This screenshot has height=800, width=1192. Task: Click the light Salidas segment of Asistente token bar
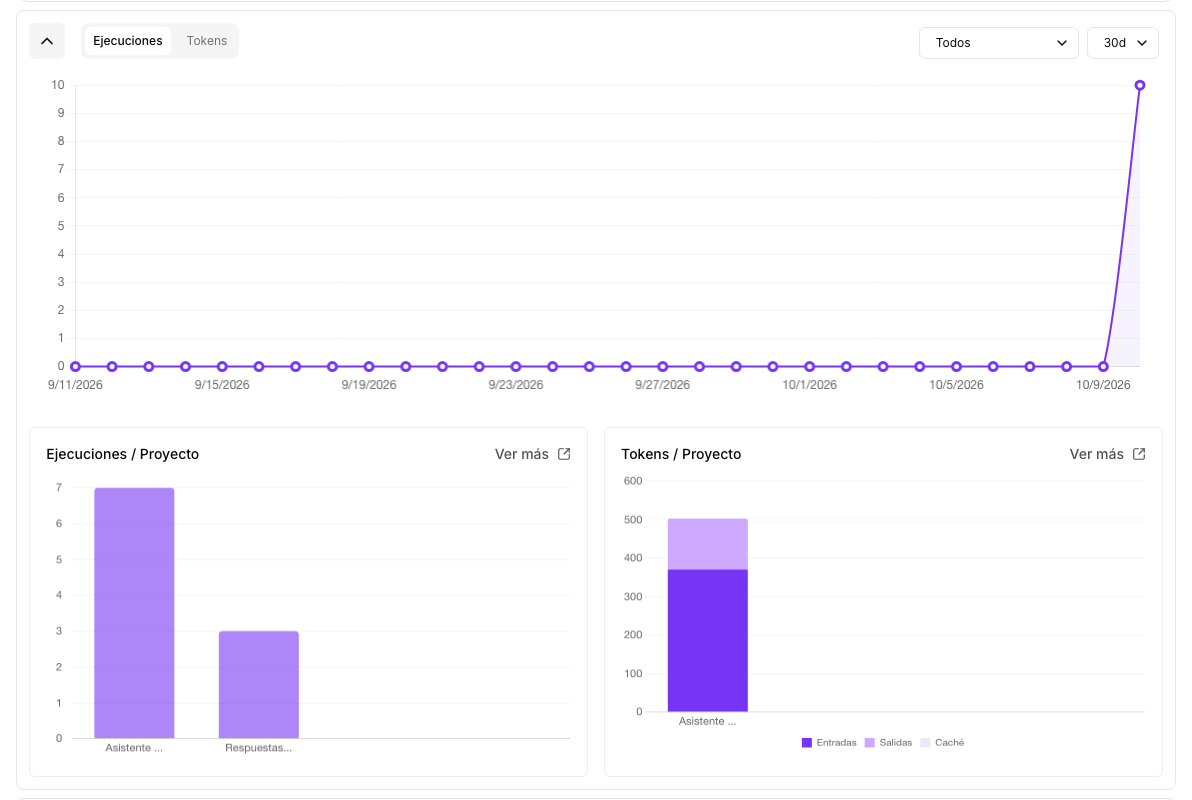point(708,544)
